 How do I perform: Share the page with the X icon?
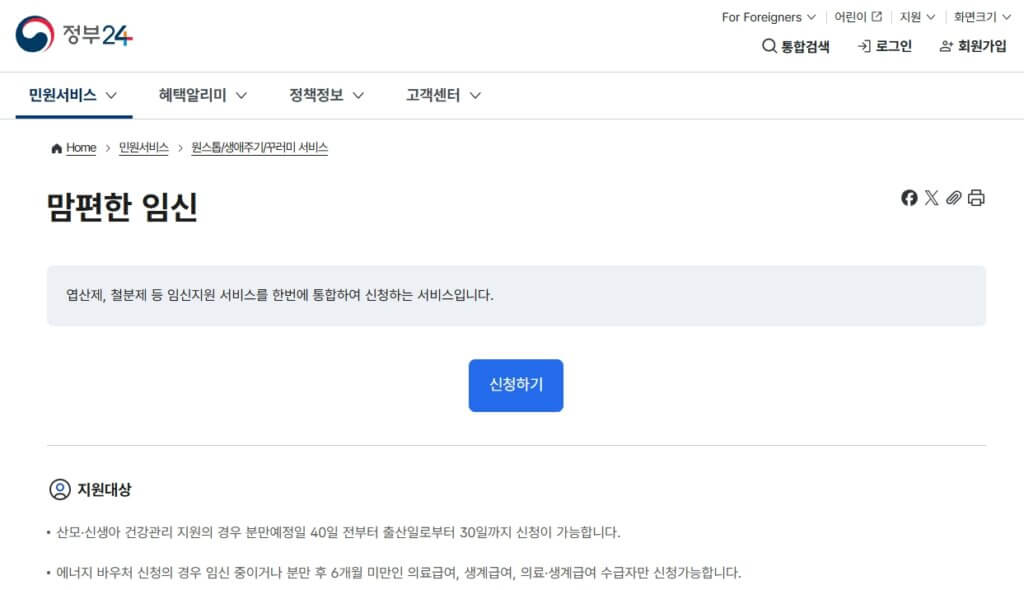tap(931, 198)
